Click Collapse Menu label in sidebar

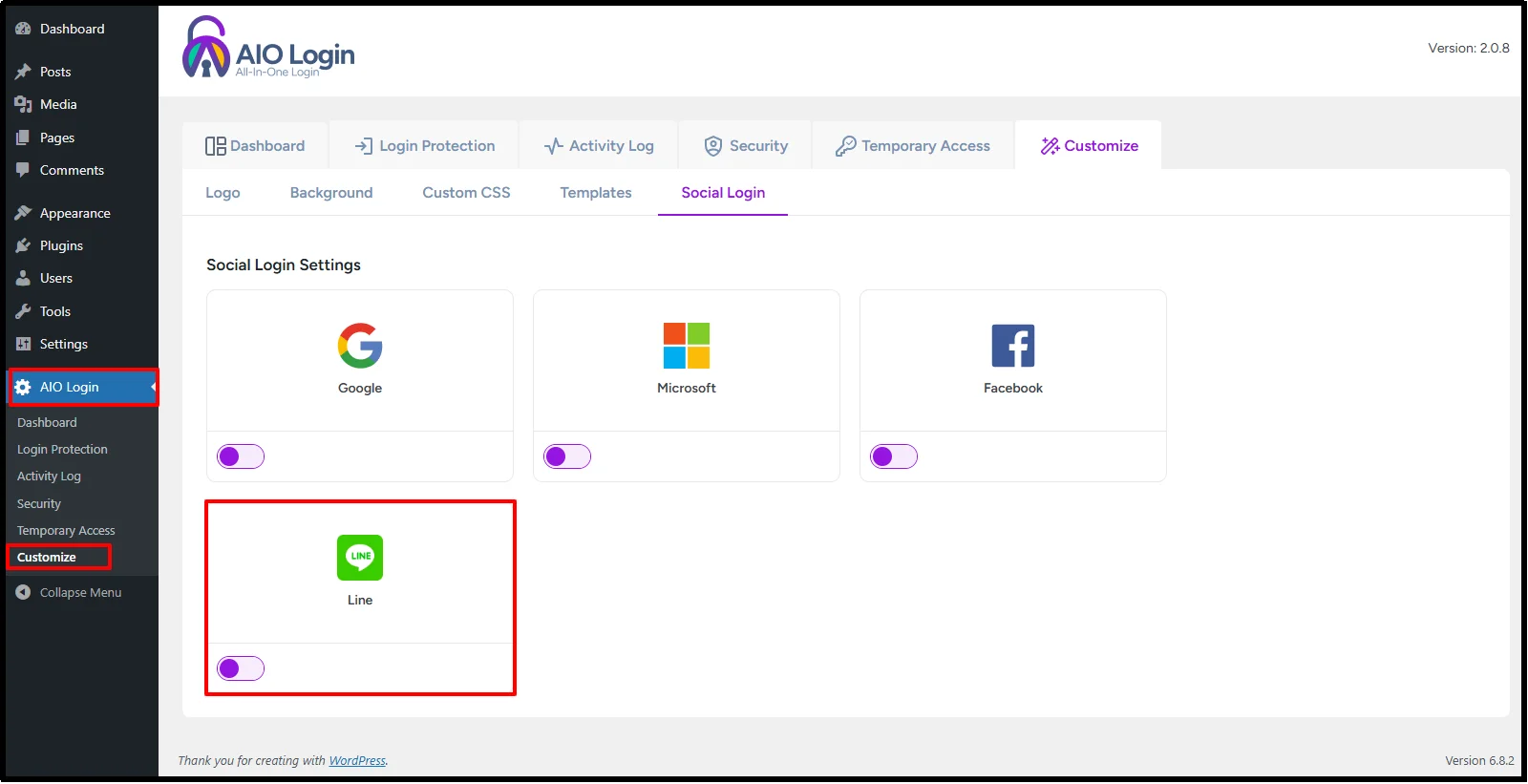coord(80,592)
